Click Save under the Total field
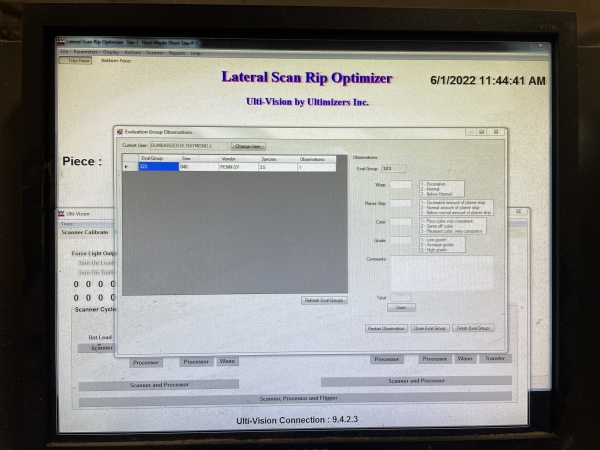Viewport: 600px width, 450px height. (400, 308)
